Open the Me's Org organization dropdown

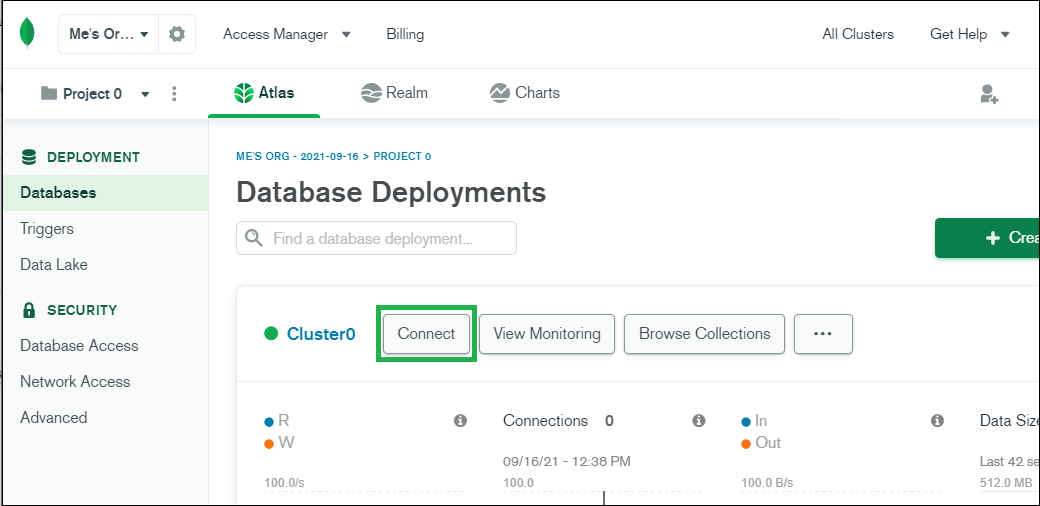[x=109, y=34]
